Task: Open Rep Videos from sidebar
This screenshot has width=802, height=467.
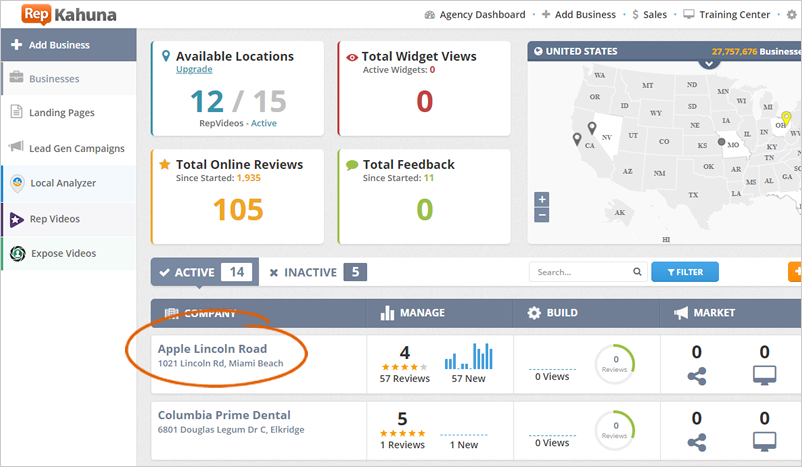Action: [55, 219]
